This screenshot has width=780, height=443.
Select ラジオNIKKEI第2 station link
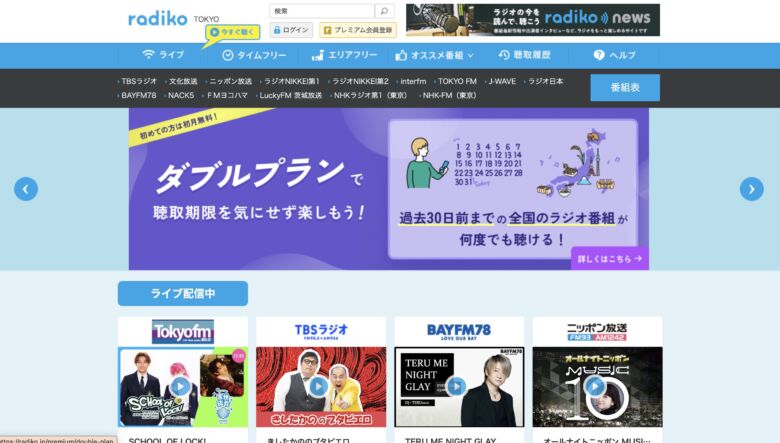coord(360,81)
